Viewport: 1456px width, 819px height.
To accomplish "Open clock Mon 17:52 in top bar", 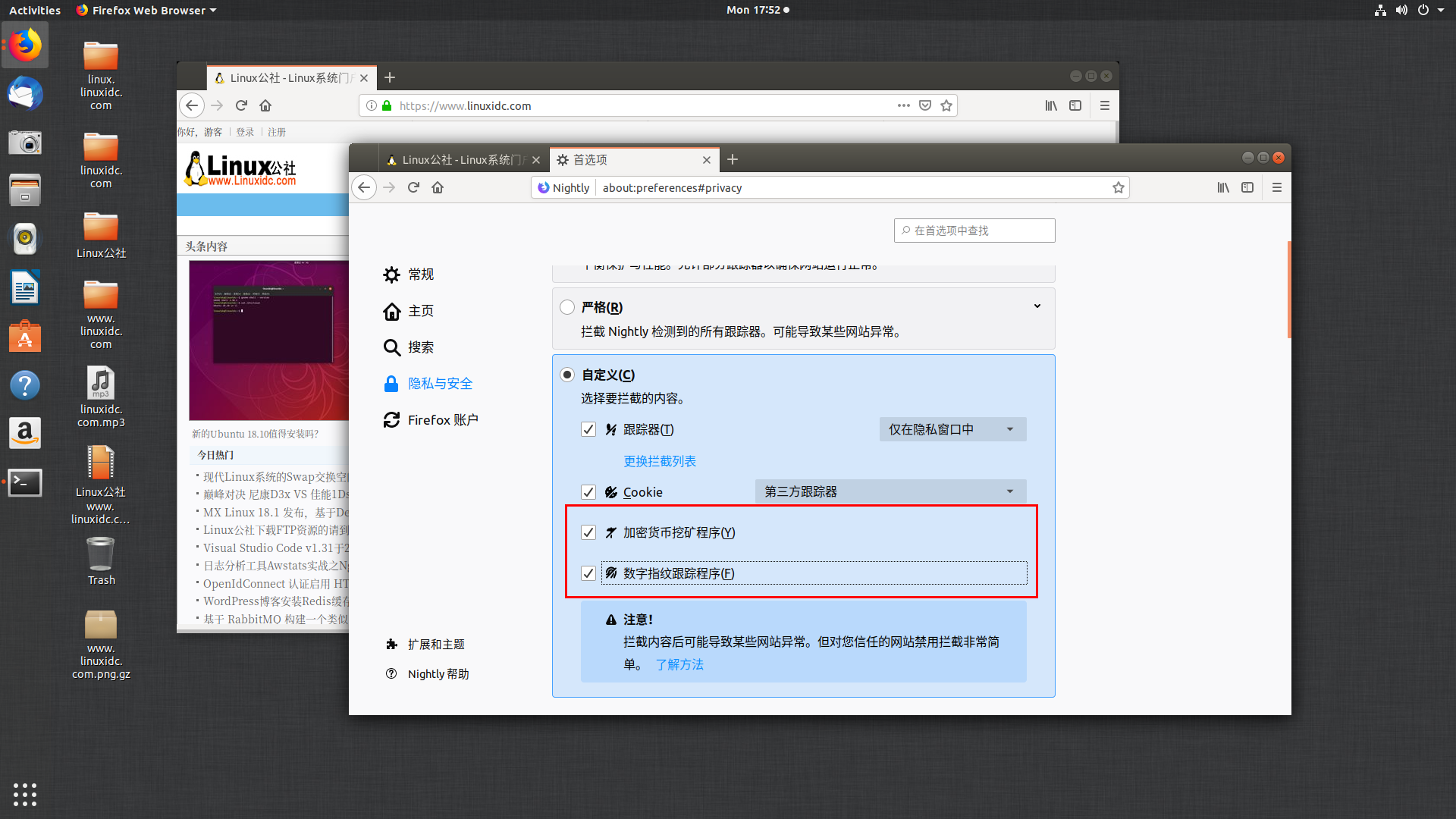I will tap(758, 10).
